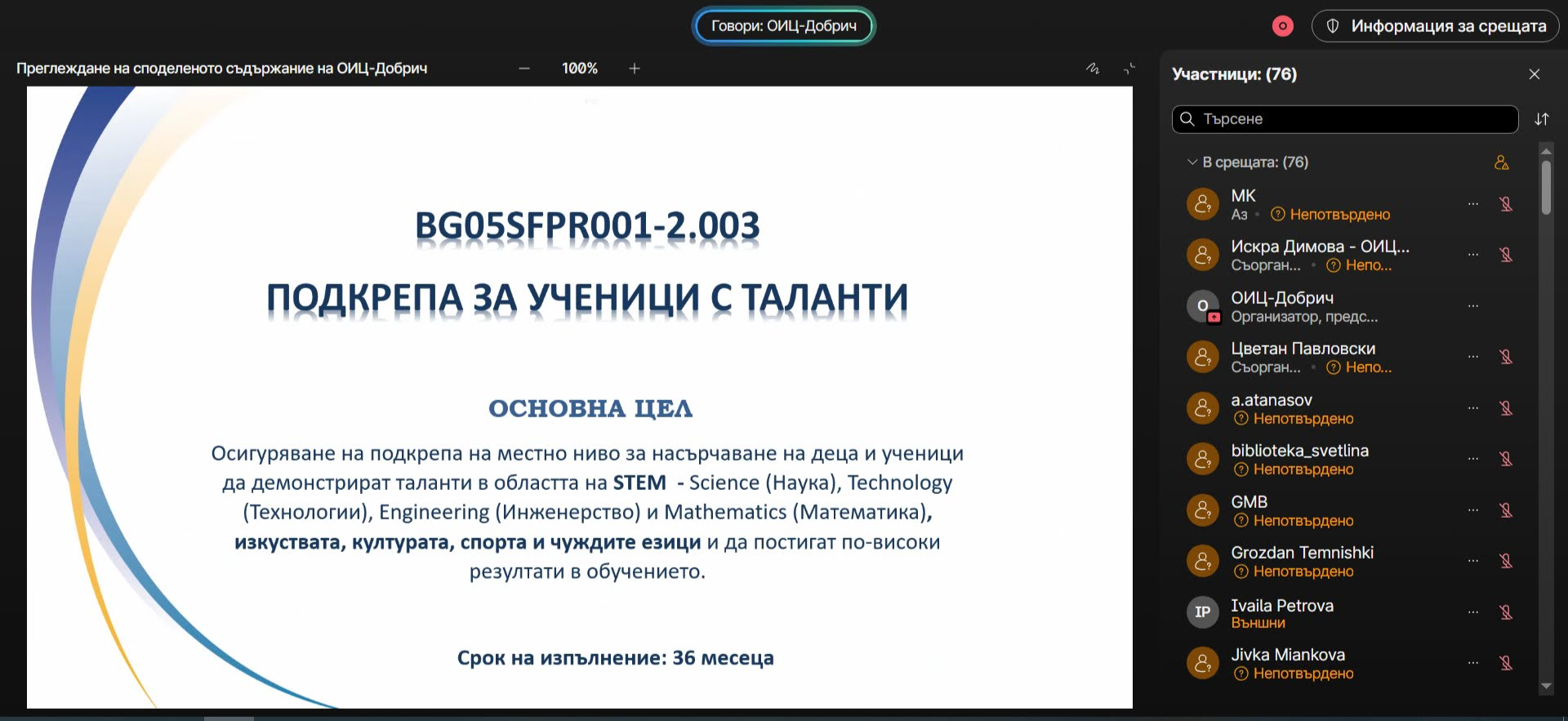
Task: Open the invite participants icon
Action: (x=1501, y=162)
